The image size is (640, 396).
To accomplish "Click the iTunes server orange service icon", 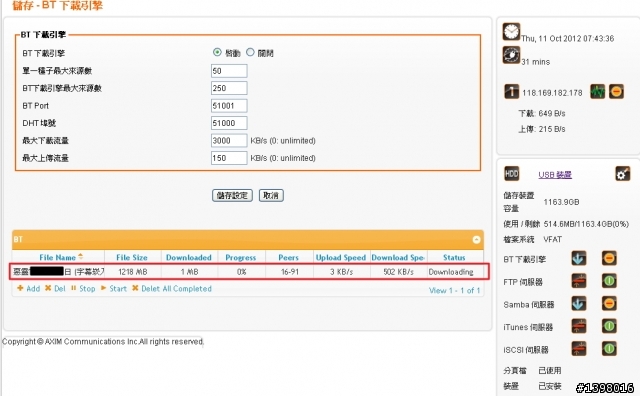I will (x=579, y=326).
